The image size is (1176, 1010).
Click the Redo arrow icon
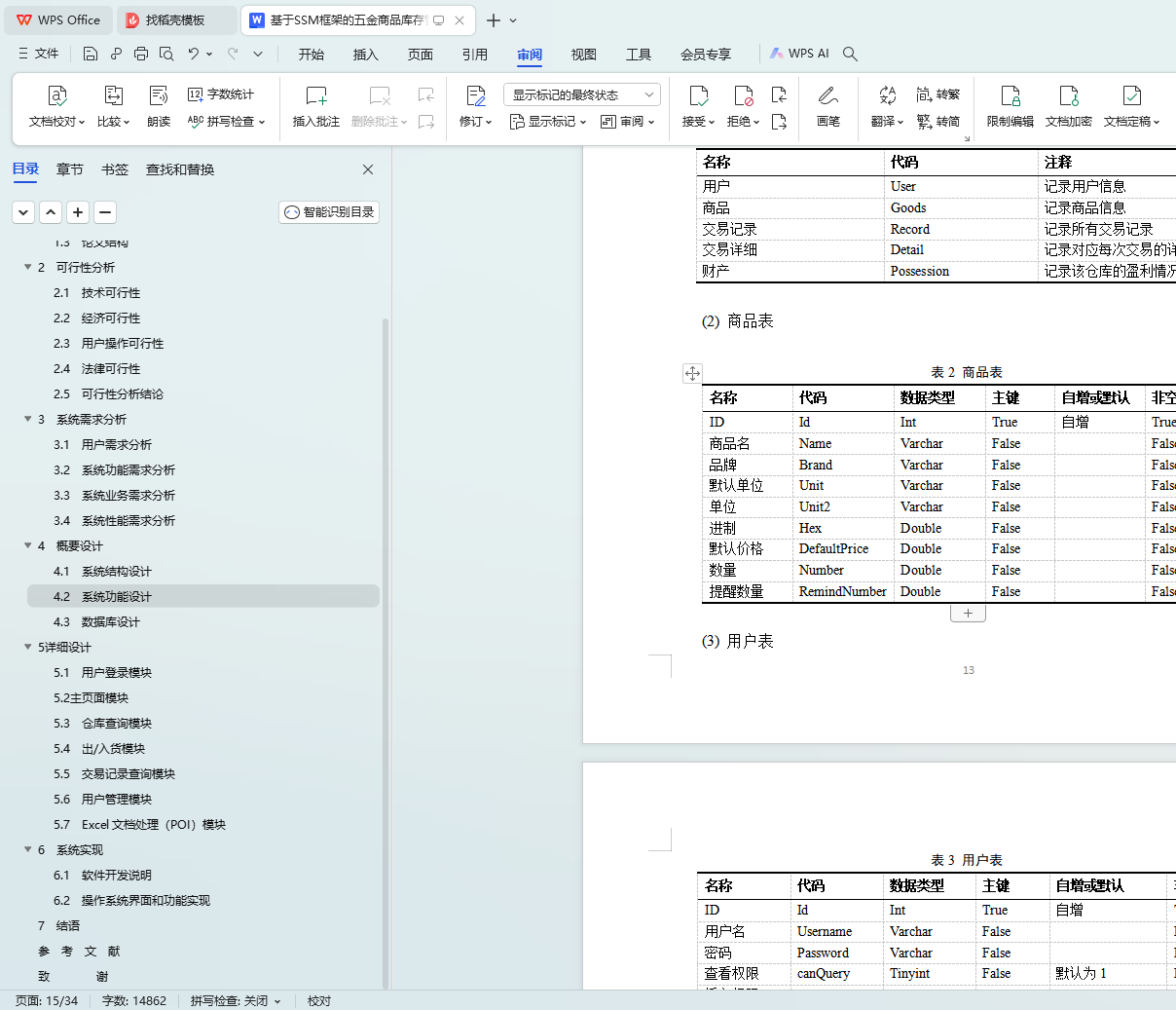[x=233, y=54]
